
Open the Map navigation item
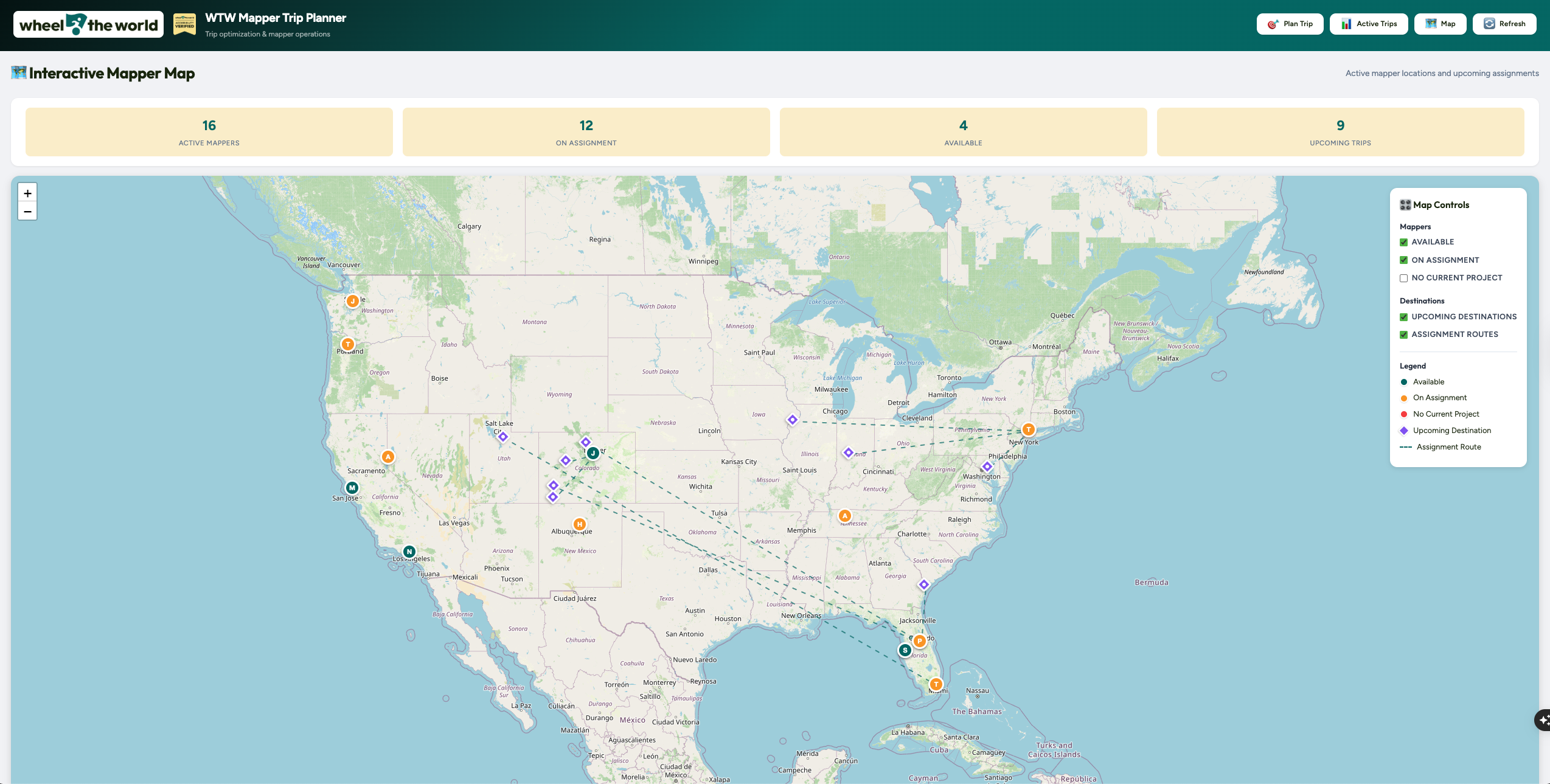pyautogui.click(x=1440, y=24)
